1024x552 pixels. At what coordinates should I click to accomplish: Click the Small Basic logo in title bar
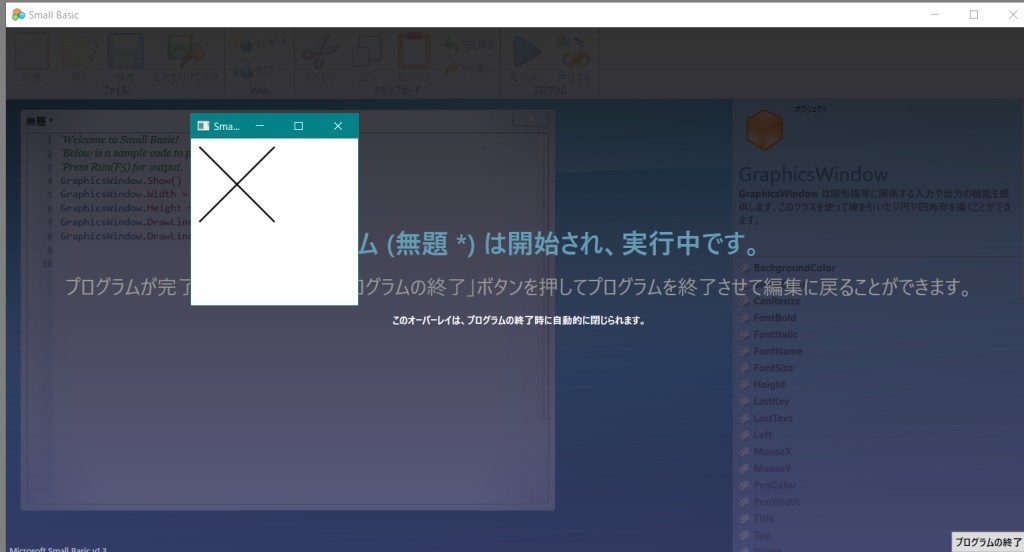[18, 14]
